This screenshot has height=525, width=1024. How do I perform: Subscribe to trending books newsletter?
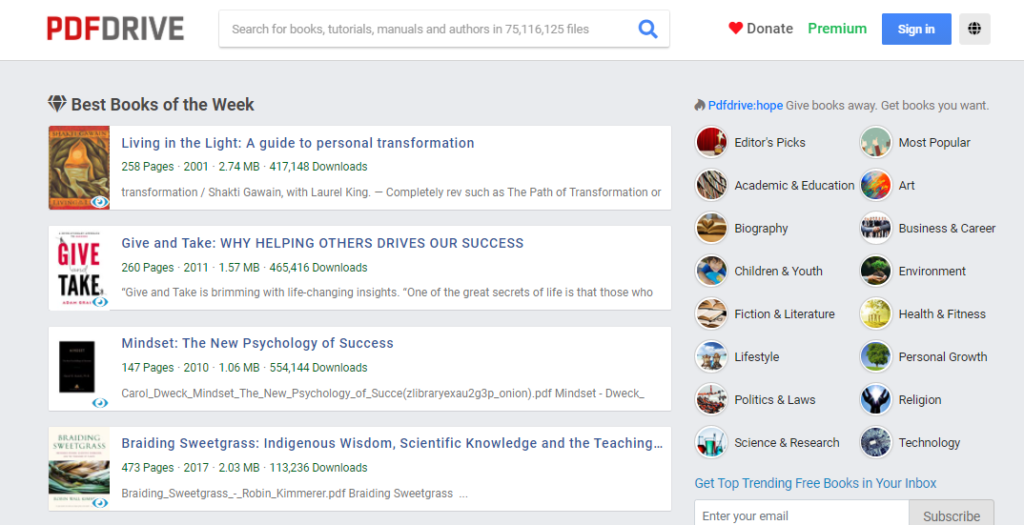point(952,516)
